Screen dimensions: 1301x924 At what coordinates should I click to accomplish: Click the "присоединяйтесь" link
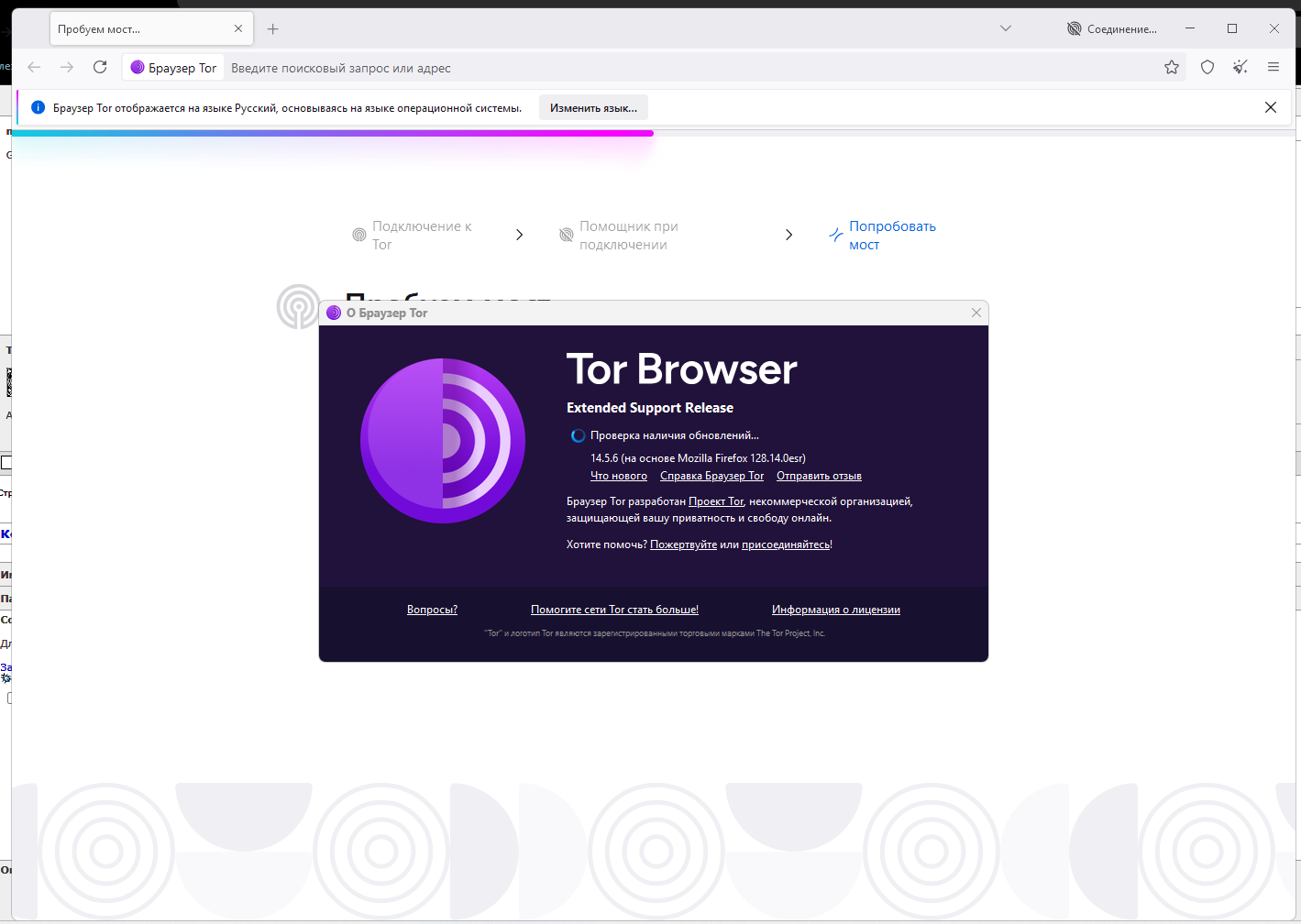click(786, 544)
